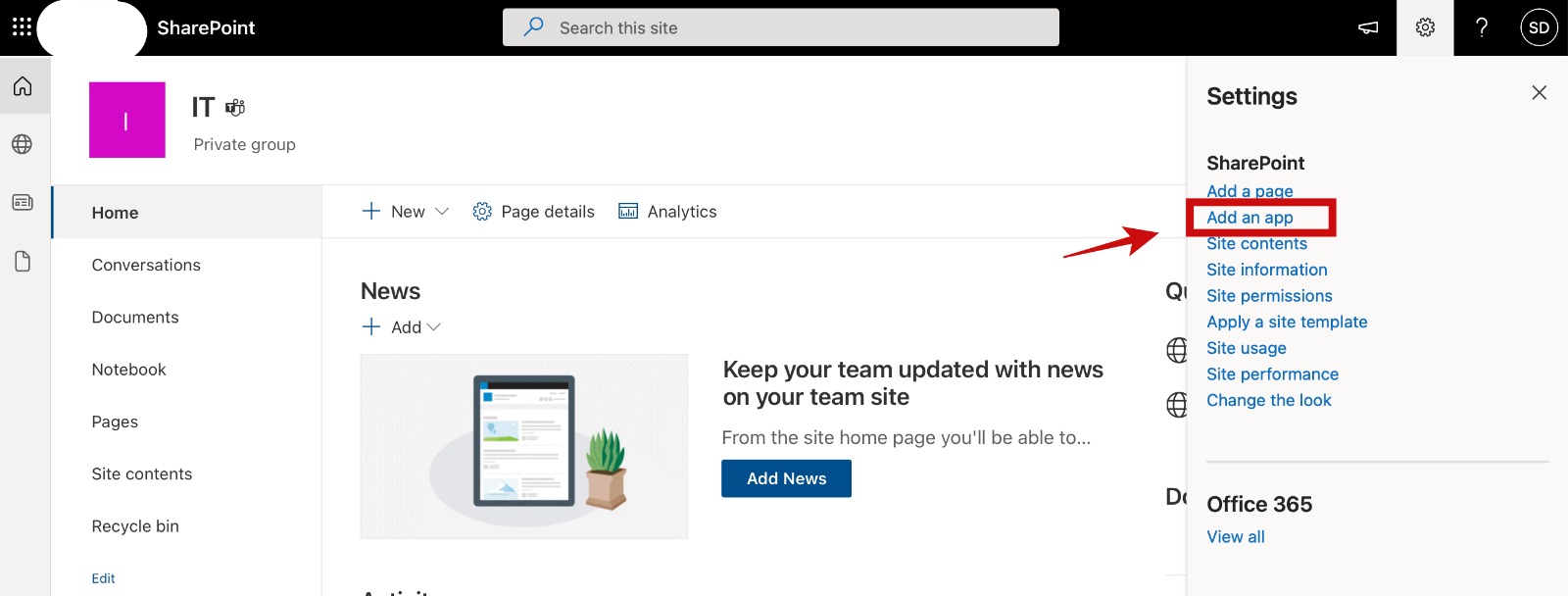This screenshot has height=596, width=1568.
Task: Click Add an app in Settings
Action: [1249, 218]
